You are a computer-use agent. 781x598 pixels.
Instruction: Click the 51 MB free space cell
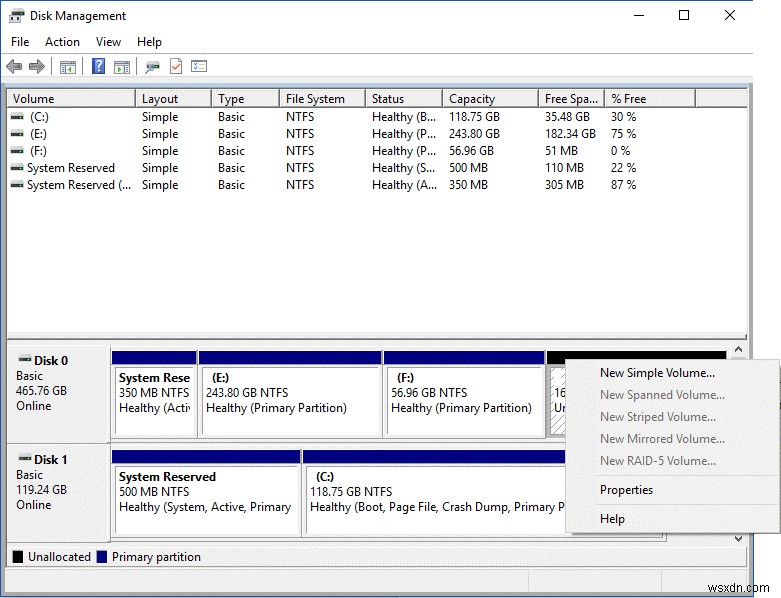(561, 151)
